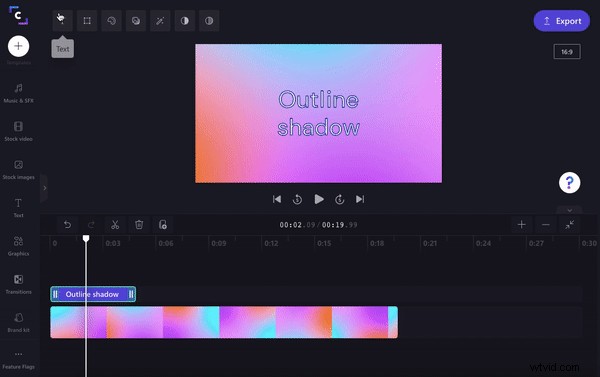The height and width of the screenshot is (377, 600).
Task: Open Music & SFX in the sidebar
Action: point(18,93)
